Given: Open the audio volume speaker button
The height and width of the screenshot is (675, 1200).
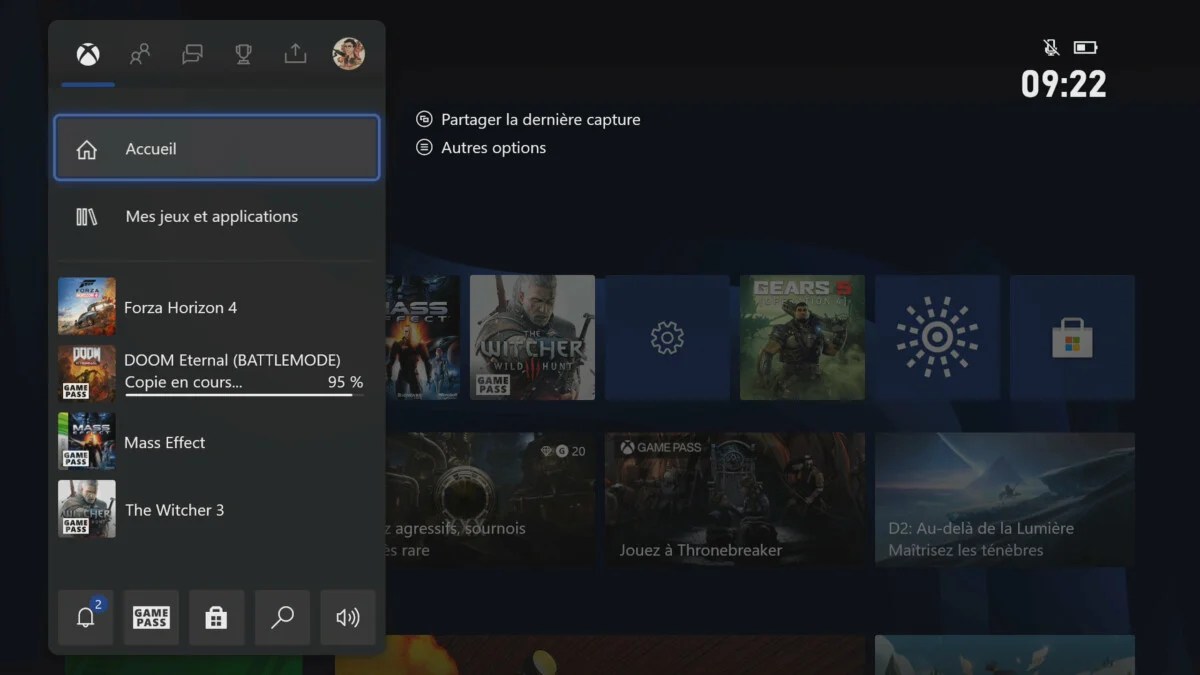Looking at the screenshot, I should tap(347, 617).
